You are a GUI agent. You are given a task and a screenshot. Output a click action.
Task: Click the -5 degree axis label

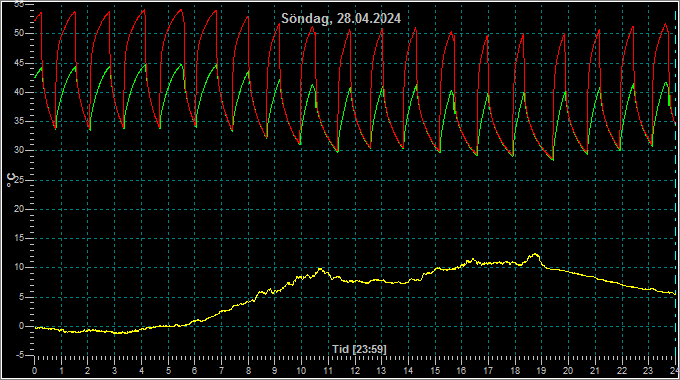click(20, 356)
